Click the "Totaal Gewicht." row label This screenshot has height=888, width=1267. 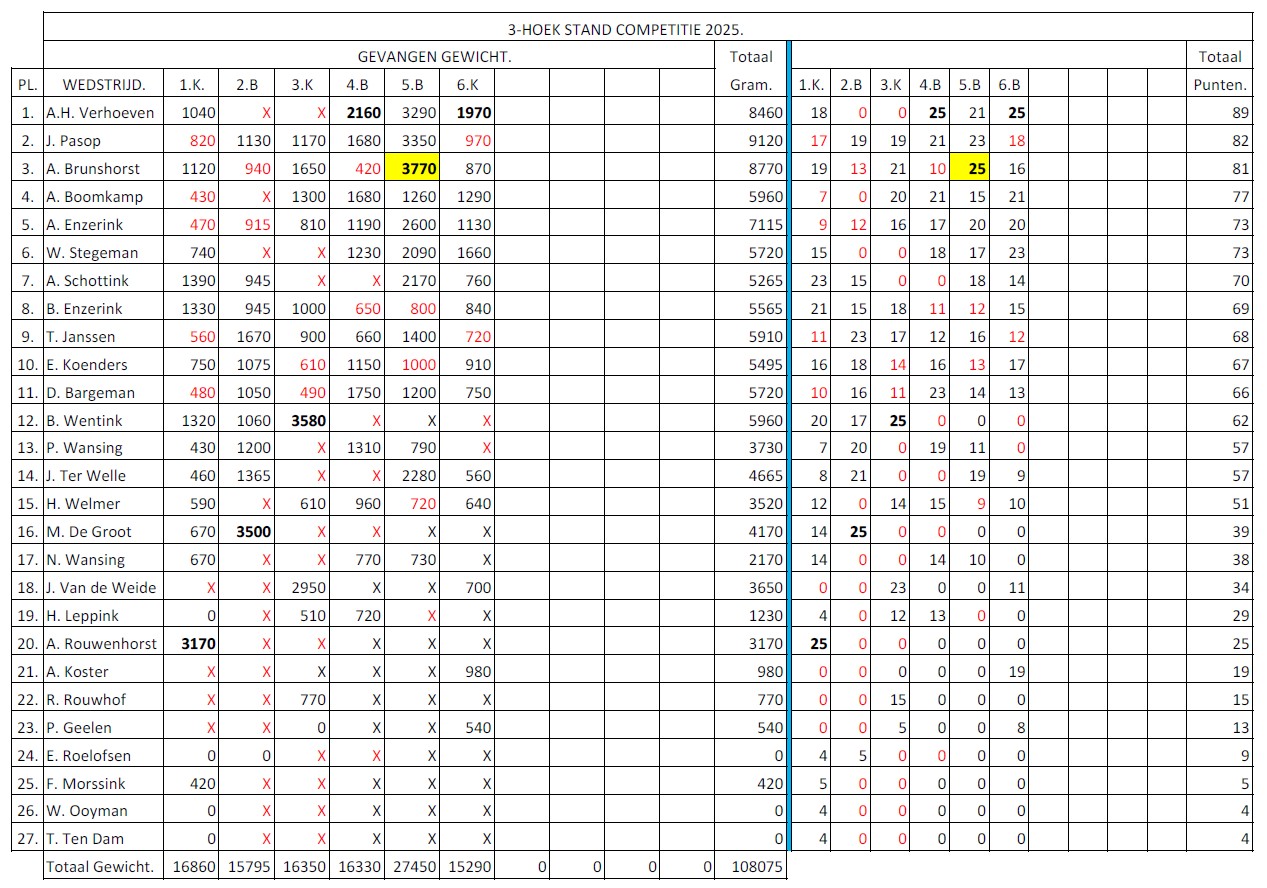click(x=103, y=867)
